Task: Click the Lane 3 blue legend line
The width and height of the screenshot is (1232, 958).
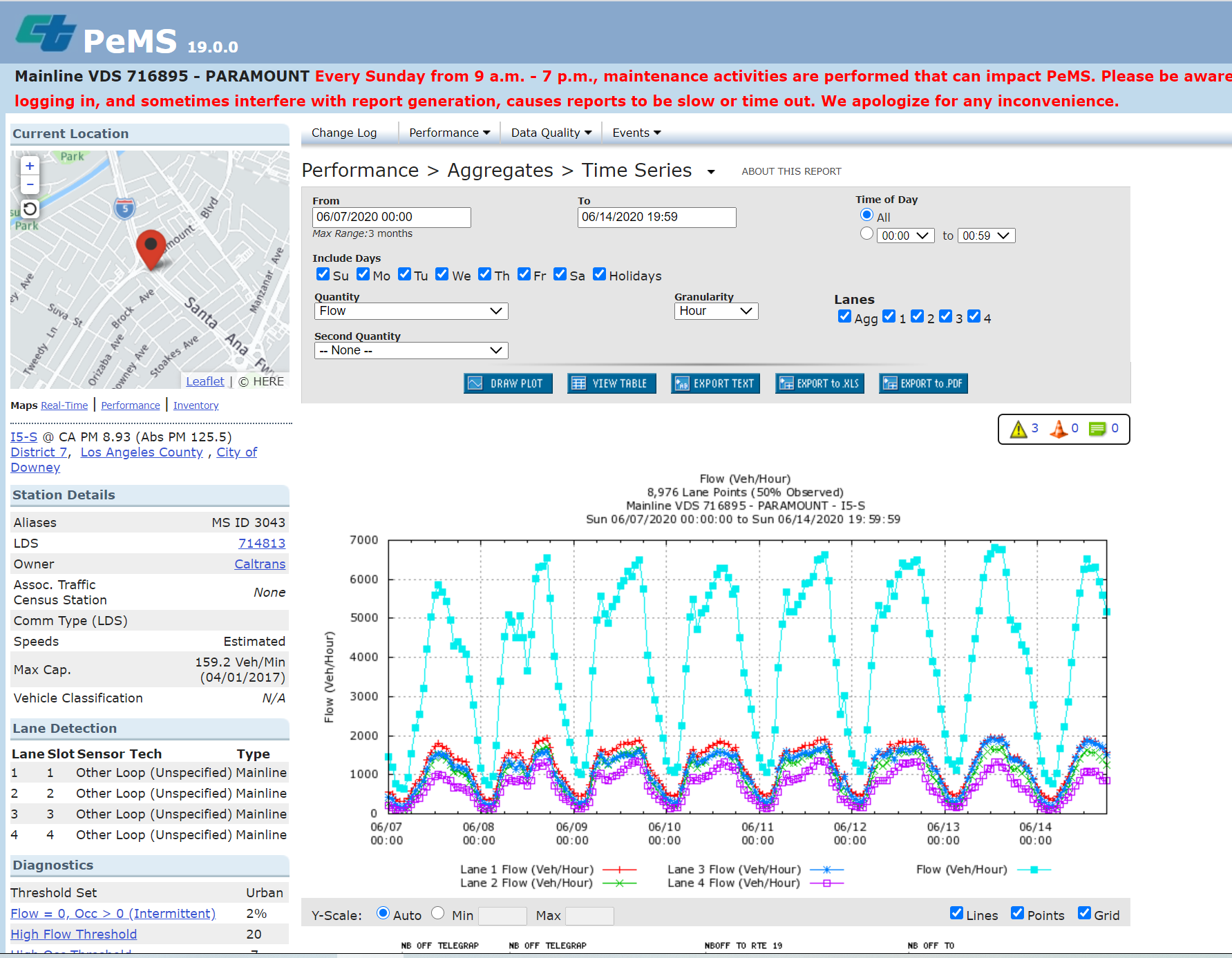Action: point(826,870)
